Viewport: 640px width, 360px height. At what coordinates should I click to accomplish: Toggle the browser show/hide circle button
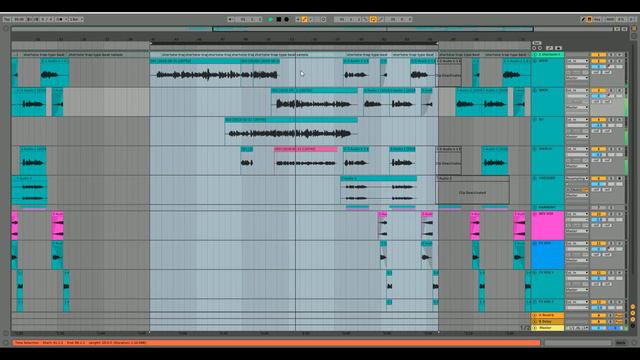coord(6,29)
